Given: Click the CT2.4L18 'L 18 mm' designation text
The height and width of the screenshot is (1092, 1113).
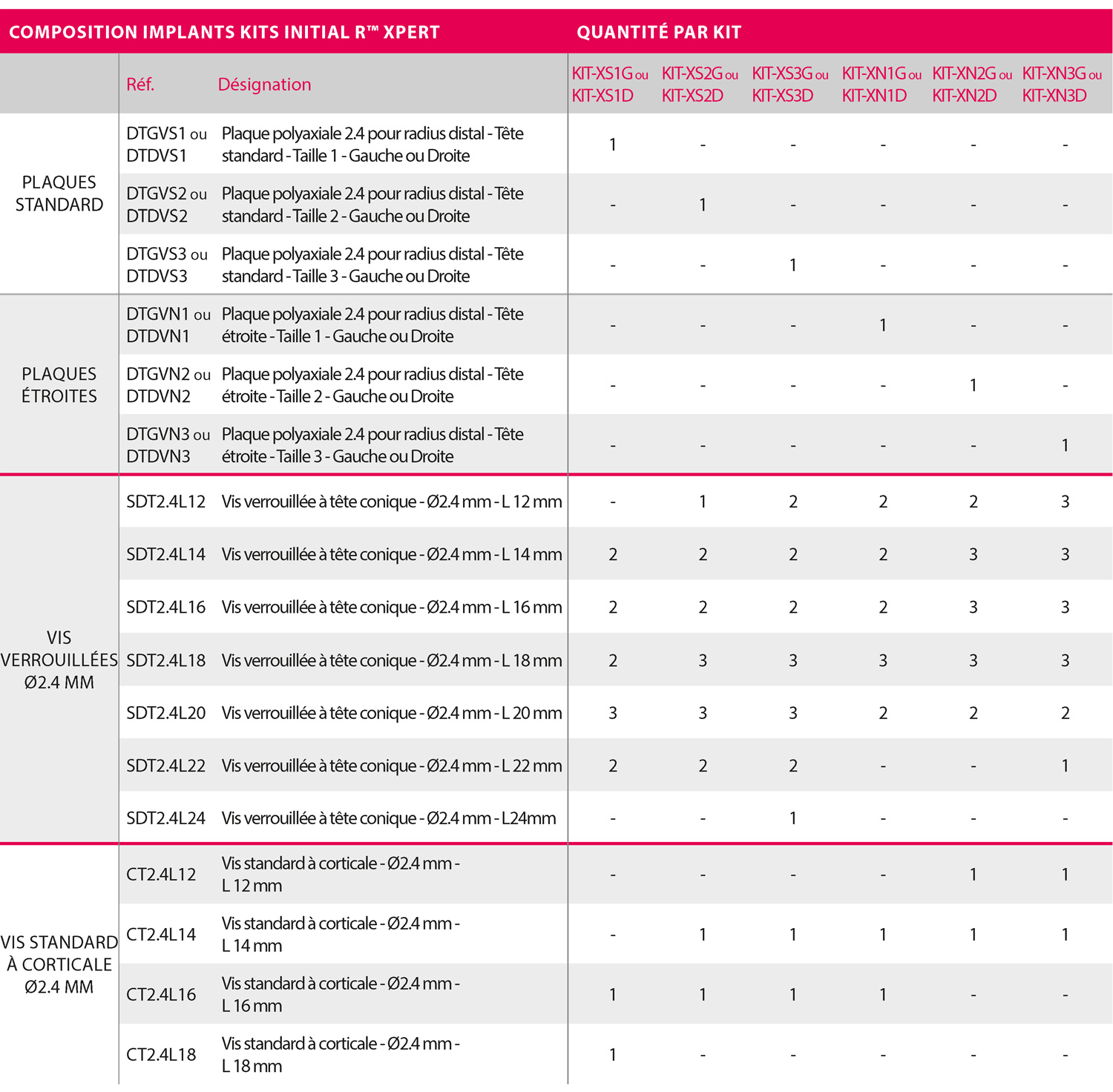Looking at the screenshot, I should point(252,1066).
